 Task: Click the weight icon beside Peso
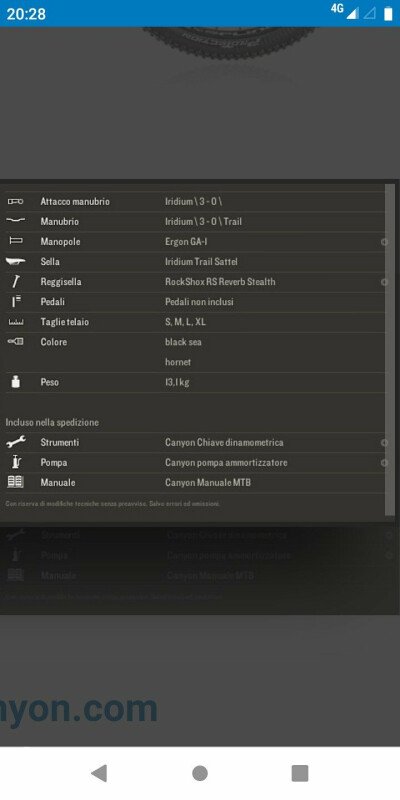click(16, 382)
